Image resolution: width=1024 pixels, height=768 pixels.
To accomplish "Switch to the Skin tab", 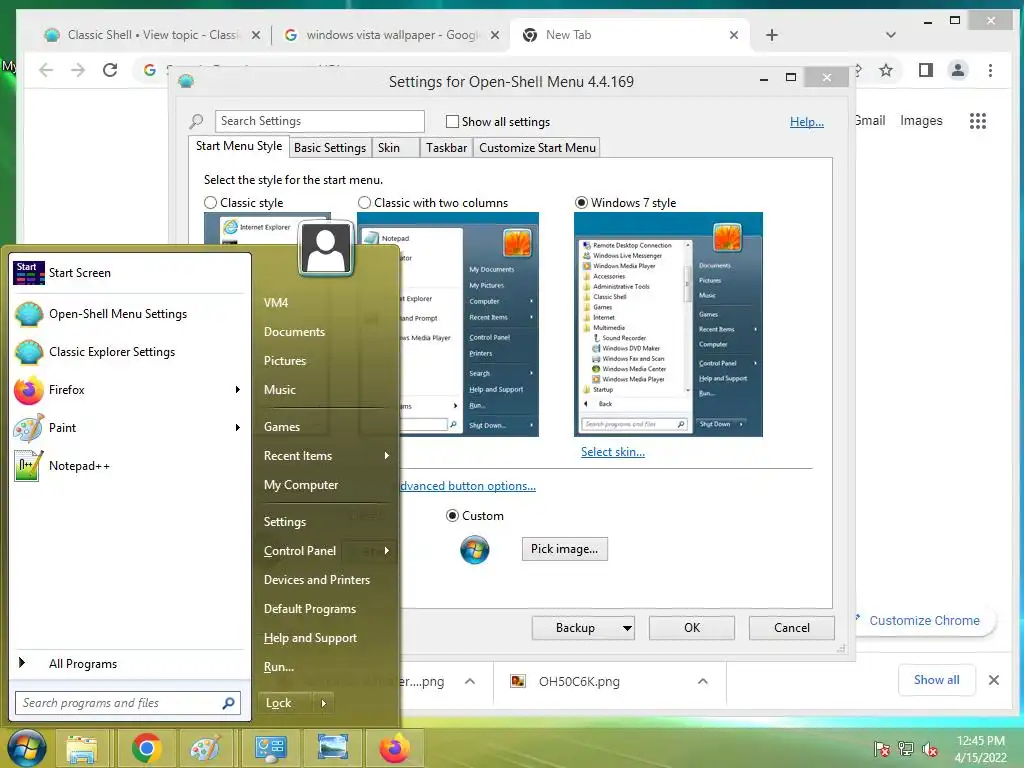I will (396, 148).
